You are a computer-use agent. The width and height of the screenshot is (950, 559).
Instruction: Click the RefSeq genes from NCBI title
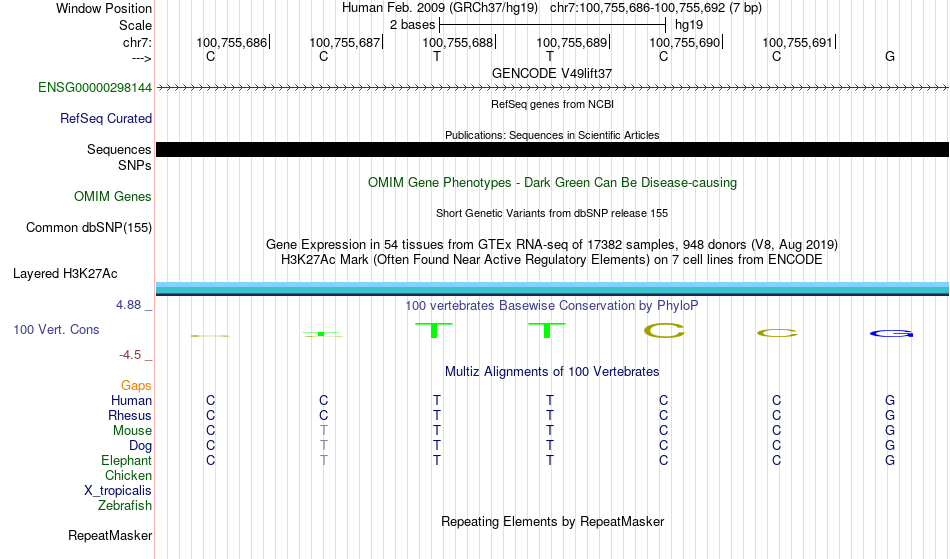tap(553, 104)
